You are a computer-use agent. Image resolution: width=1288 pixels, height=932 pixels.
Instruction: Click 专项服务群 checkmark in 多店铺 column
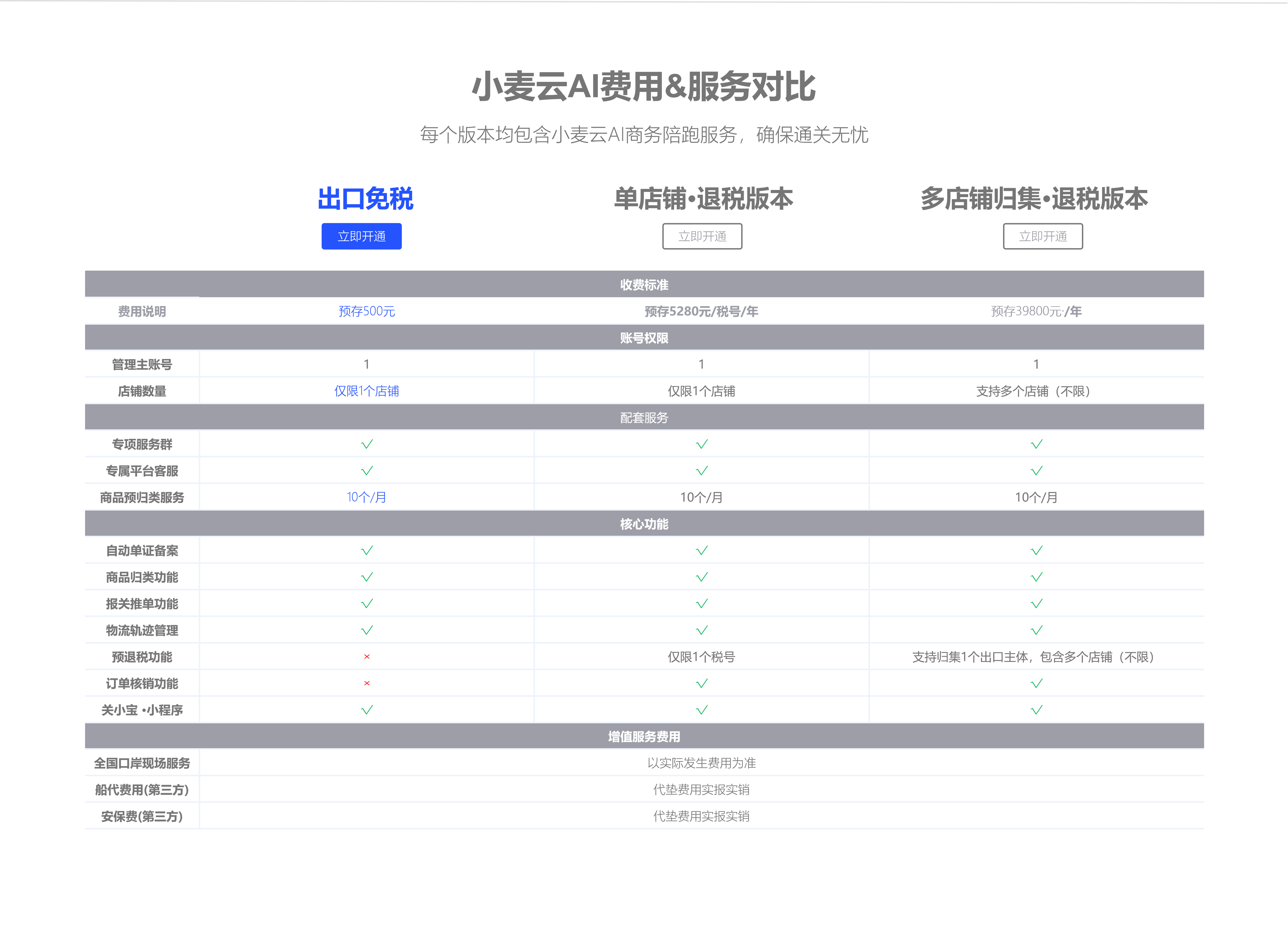tap(1036, 444)
